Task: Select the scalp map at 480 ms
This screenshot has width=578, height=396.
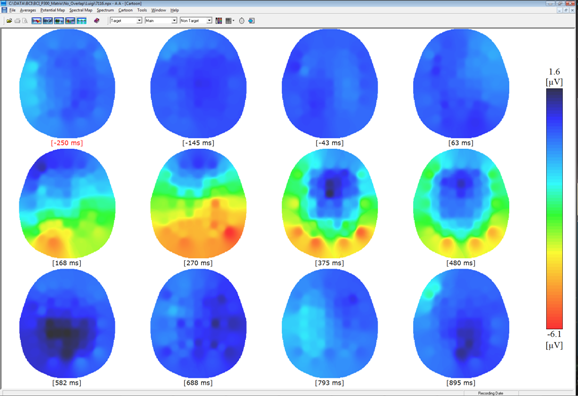Action: [461, 204]
